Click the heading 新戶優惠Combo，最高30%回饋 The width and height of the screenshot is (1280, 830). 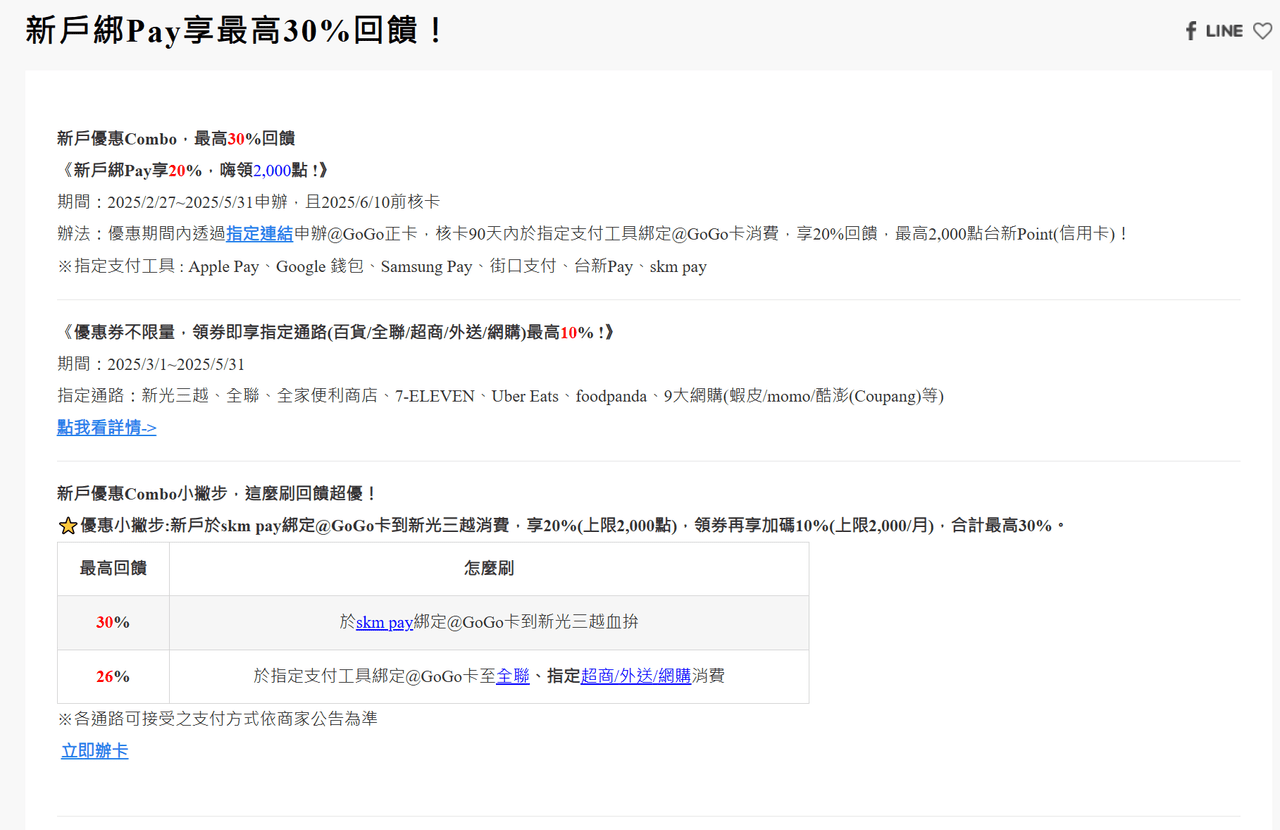[176, 139]
